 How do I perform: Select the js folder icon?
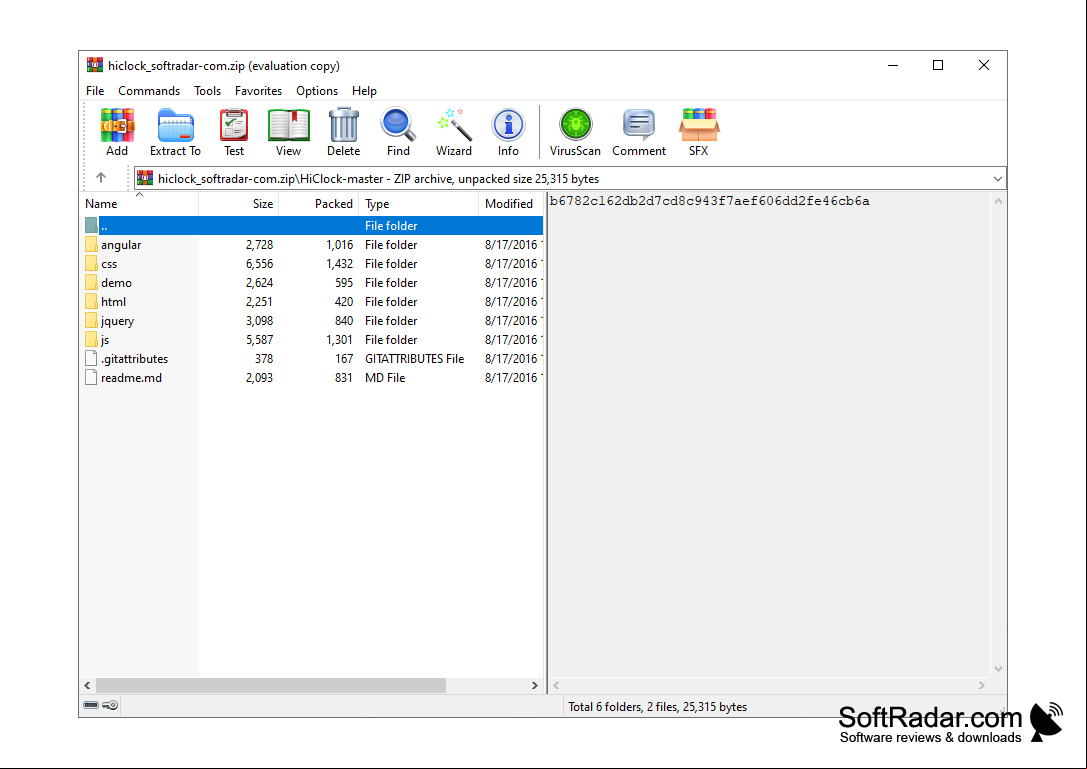pyautogui.click(x=91, y=340)
